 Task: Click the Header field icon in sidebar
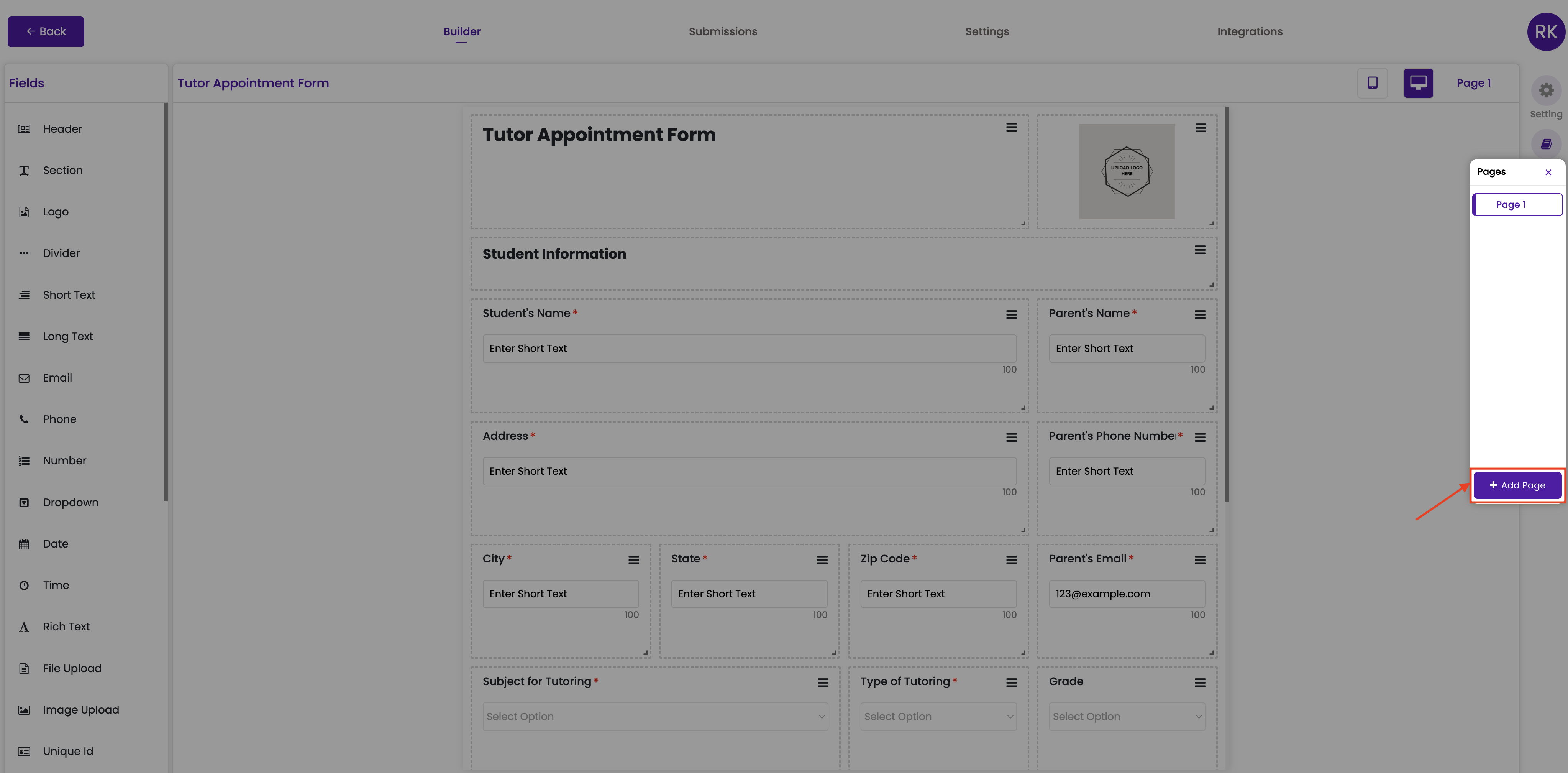point(24,129)
